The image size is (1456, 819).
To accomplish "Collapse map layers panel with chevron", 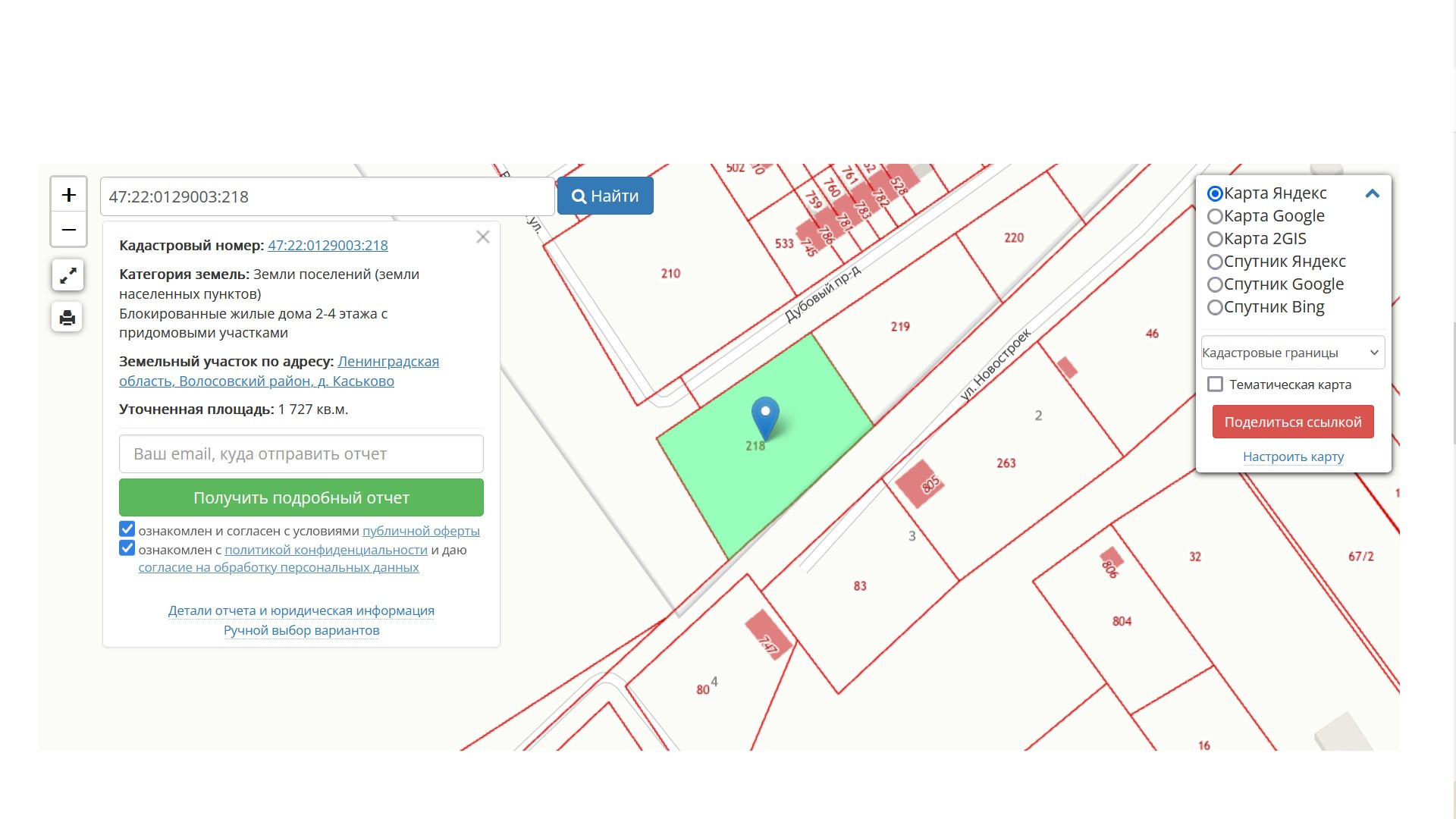I will tap(1372, 194).
